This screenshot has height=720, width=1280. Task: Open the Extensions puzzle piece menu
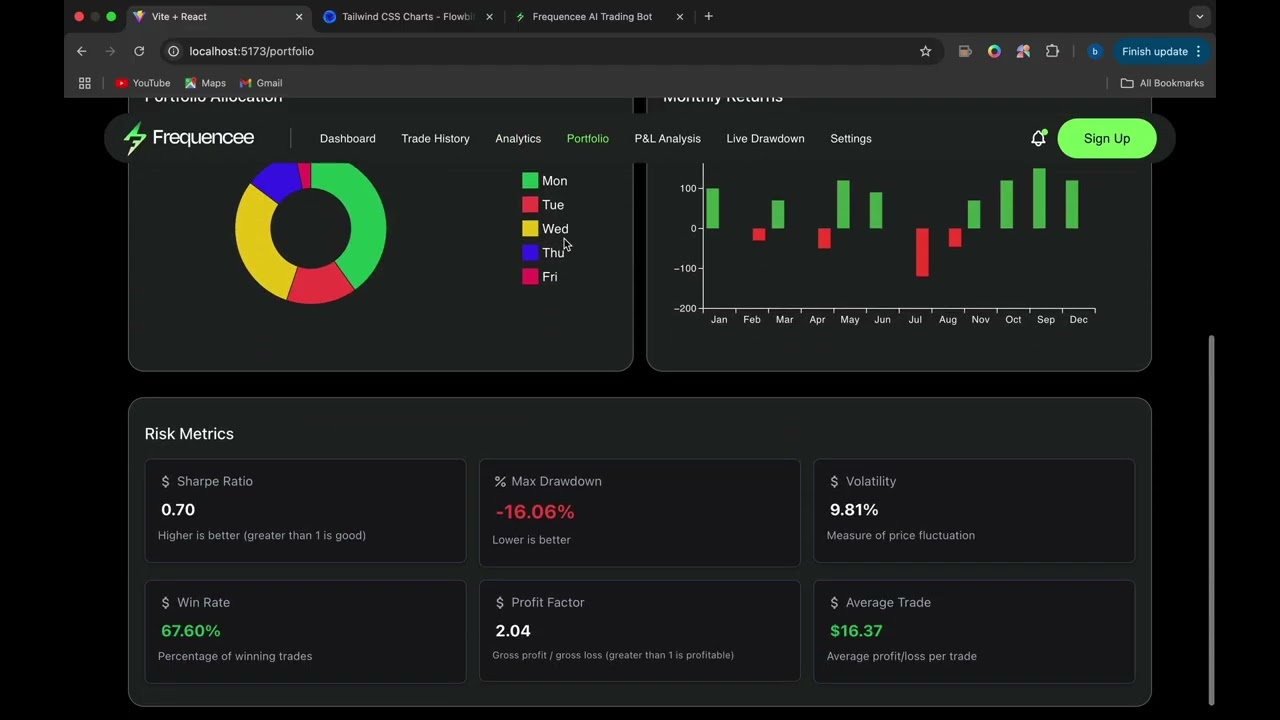tap(1052, 51)
